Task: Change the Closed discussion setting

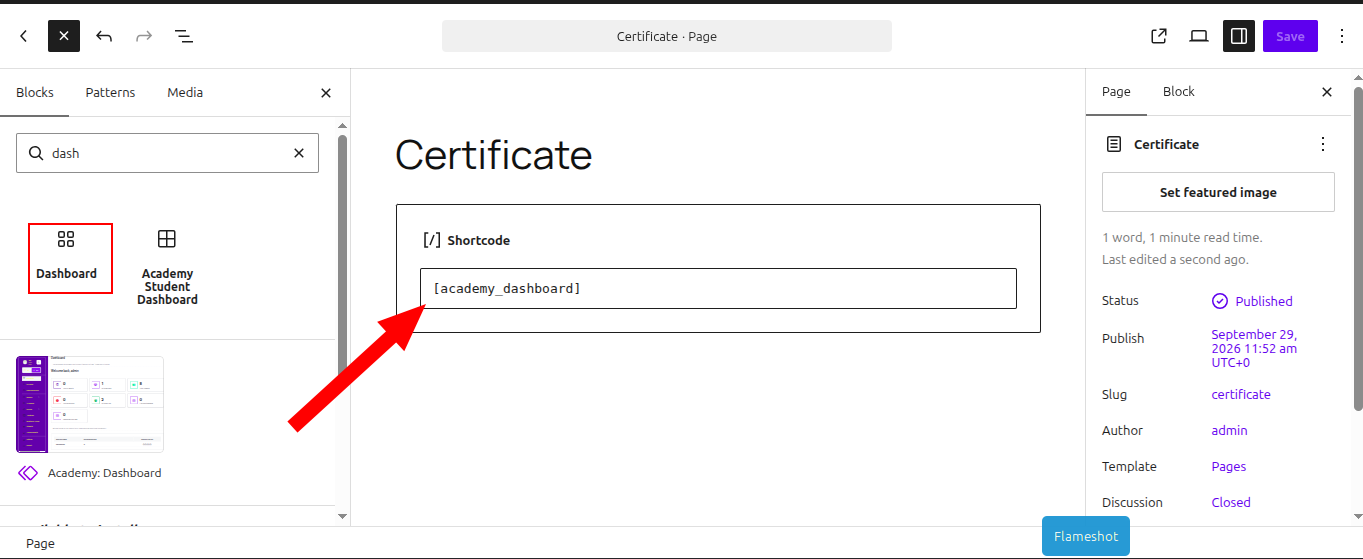Action: [1231, 503]
